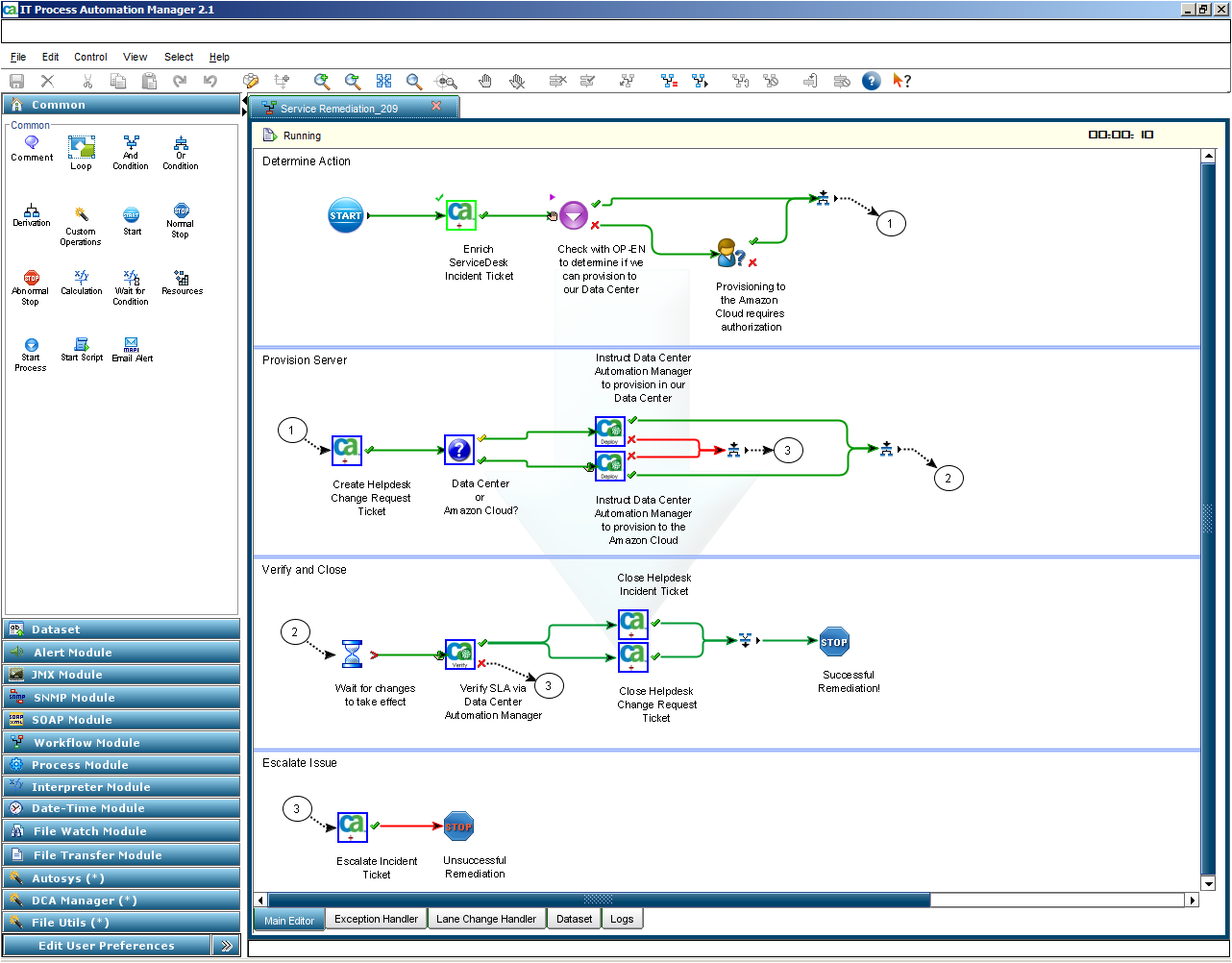
Task: Click the vertical scrollbar down arrow
Action: point(1209,884)
